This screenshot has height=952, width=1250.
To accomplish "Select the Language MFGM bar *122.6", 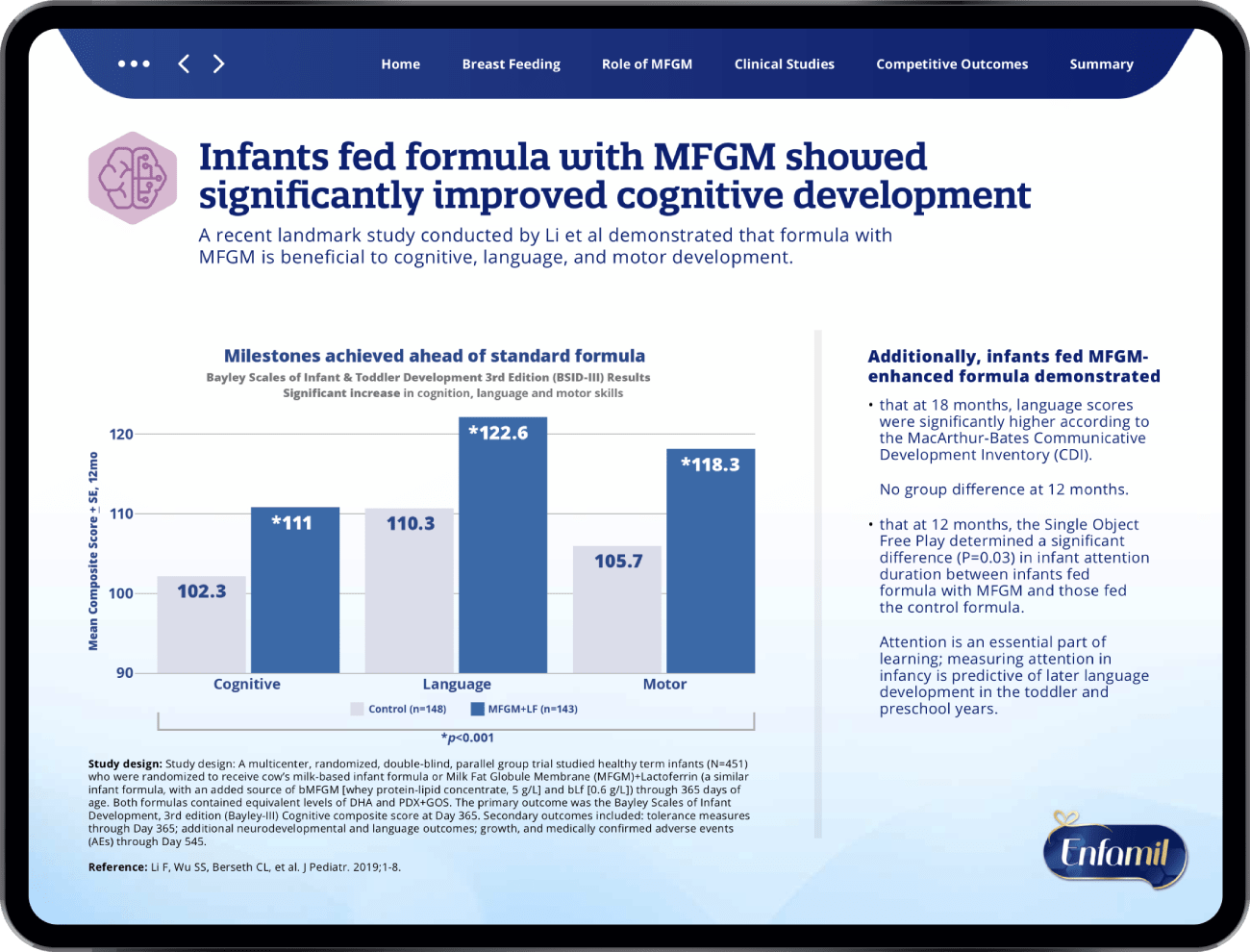I will tap(503, 545).
